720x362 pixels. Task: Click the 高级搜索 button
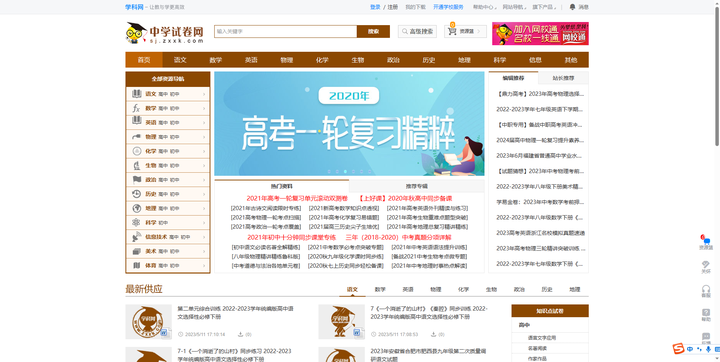[x=417, y=31]
